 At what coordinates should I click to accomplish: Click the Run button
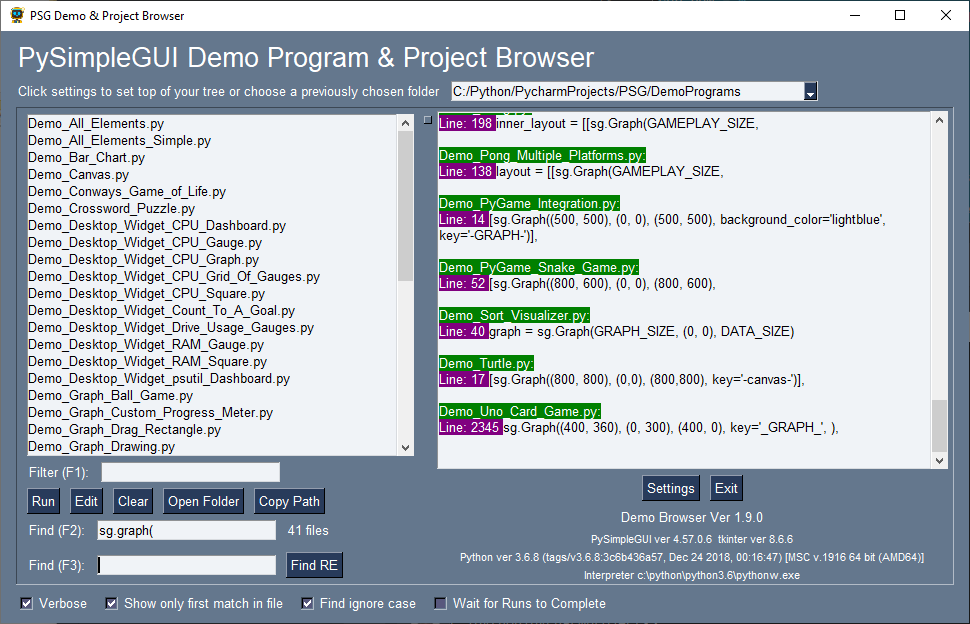(x=43, y=502)
